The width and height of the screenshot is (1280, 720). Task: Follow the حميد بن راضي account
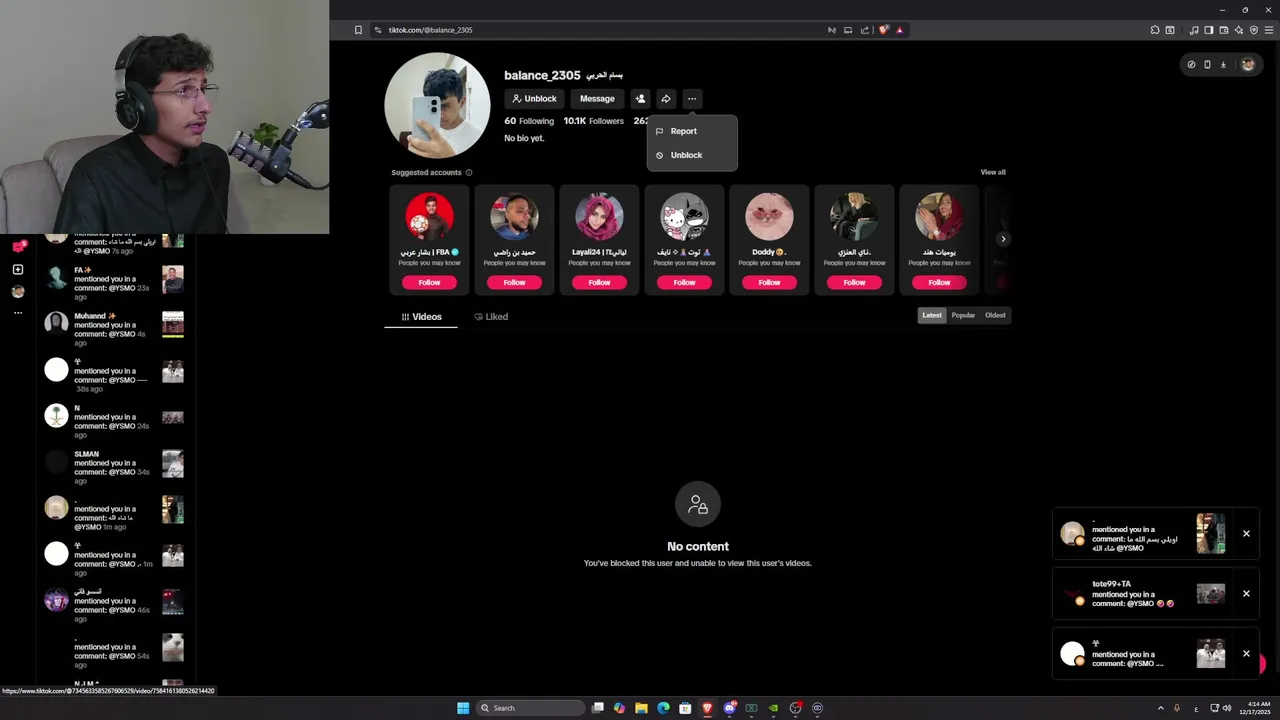514,282
